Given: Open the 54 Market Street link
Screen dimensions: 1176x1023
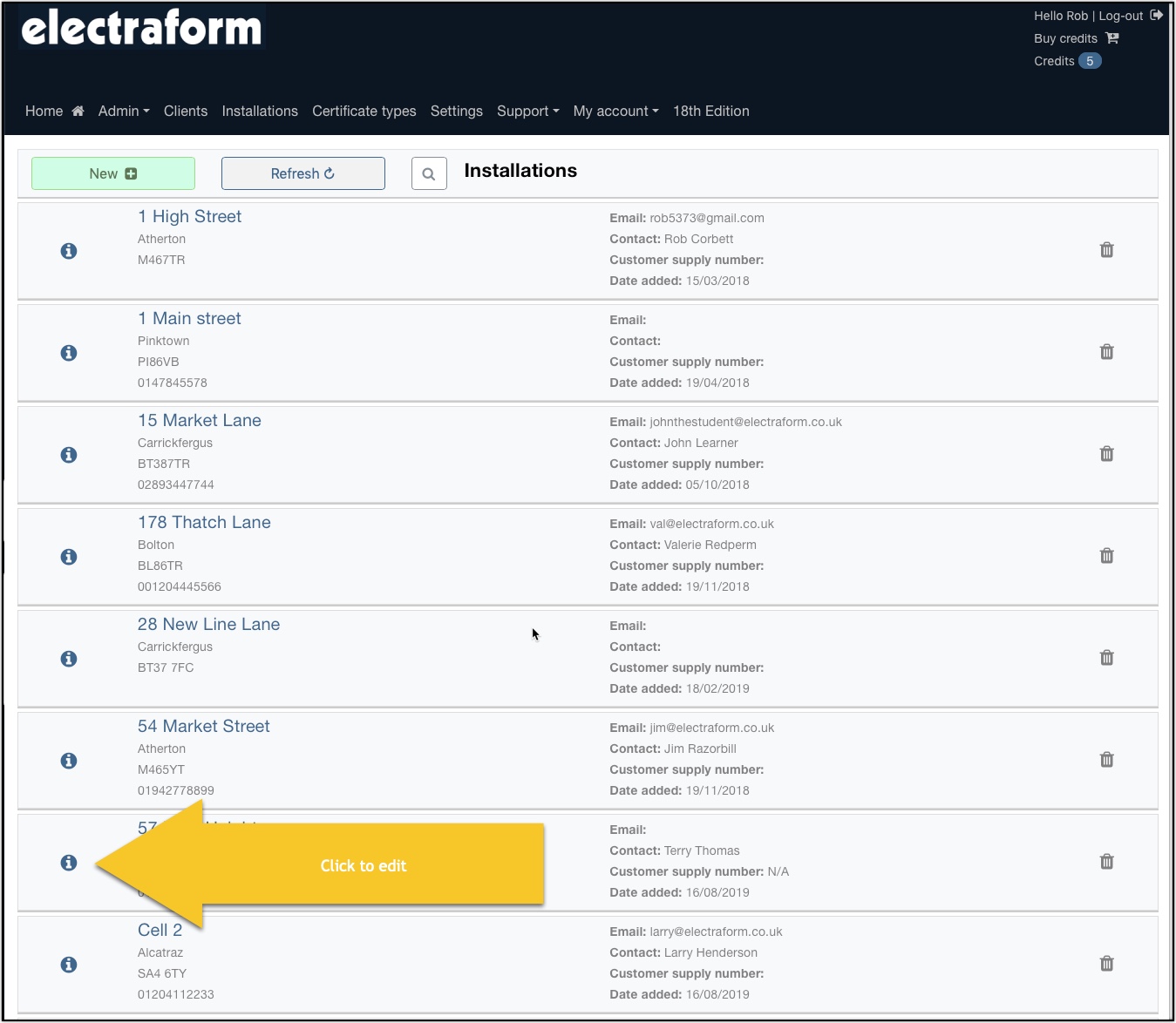Looking at the screenshot, I should 204,726.
